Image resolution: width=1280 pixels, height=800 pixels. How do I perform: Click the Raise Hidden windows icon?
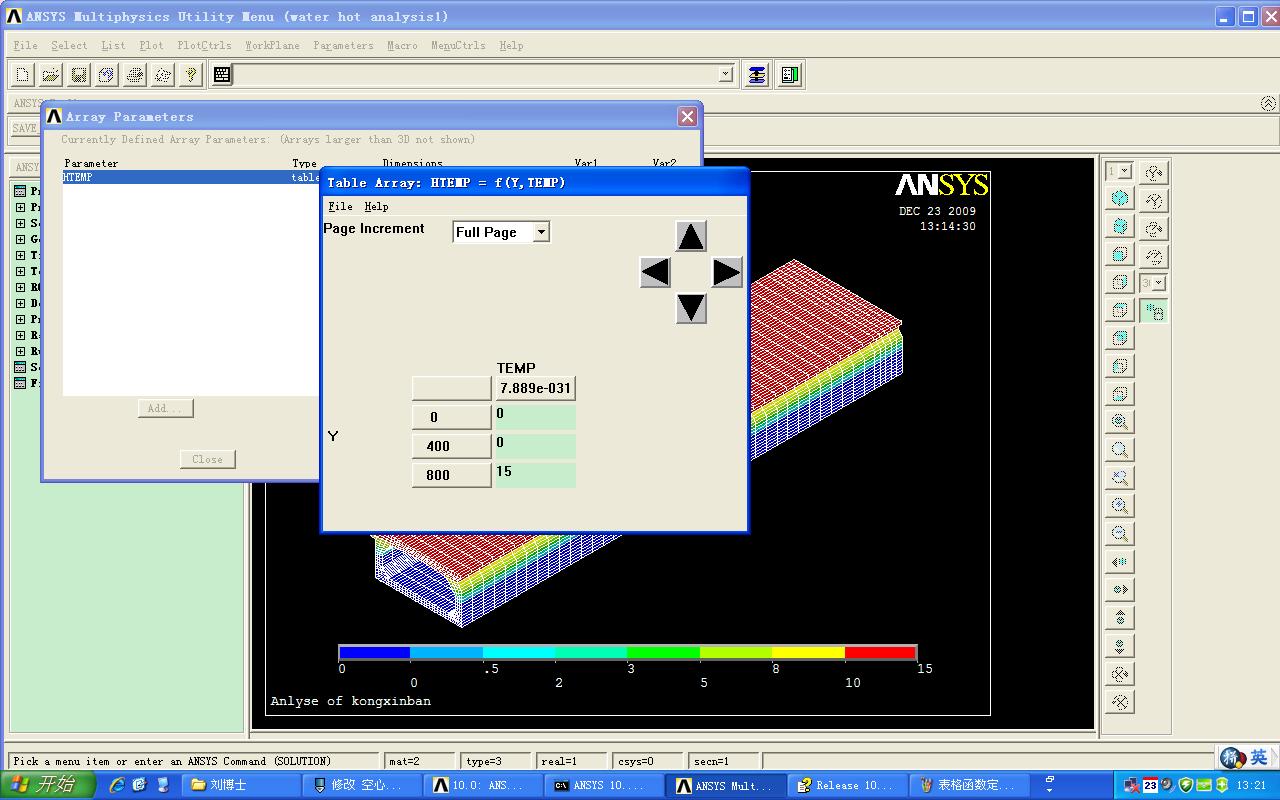pos(757,74)
